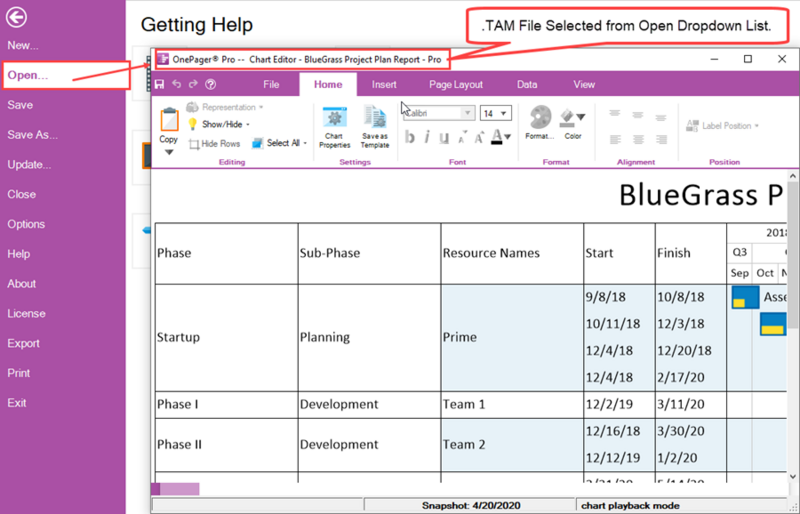The image size is (800, 514).
Task: Click the undo arrow icon
Action: tap(177, 84)
